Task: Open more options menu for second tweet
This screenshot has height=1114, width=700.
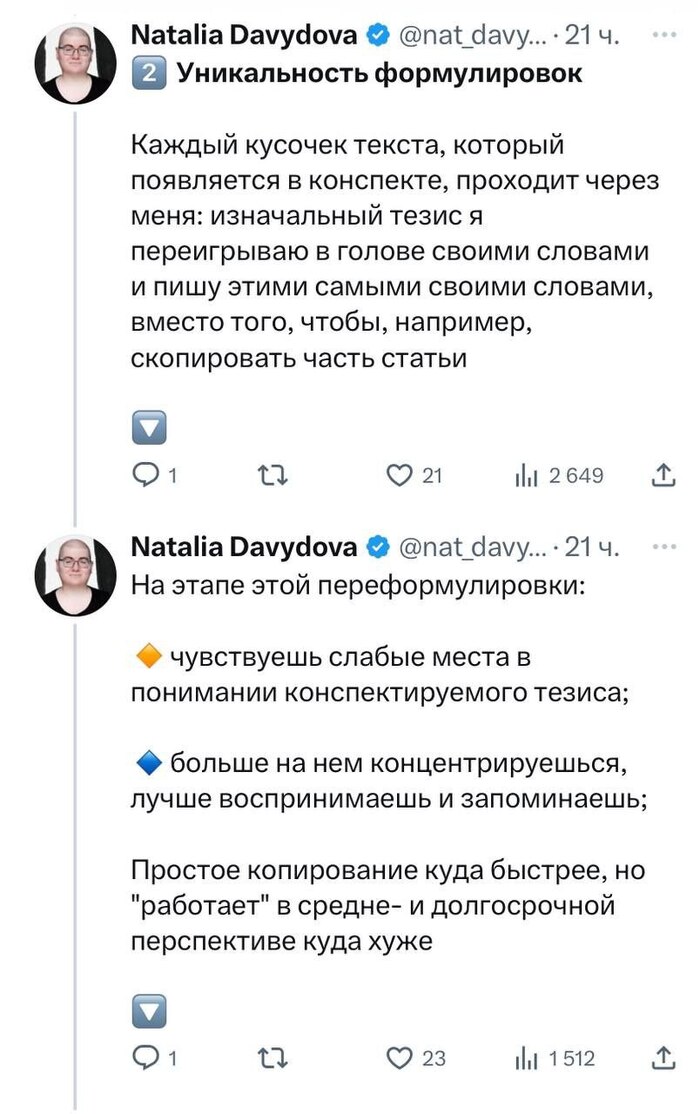Action: pos(662,546)
